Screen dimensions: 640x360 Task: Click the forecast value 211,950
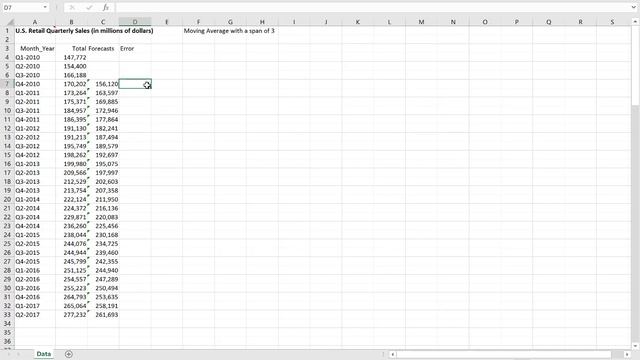point(107,200)
